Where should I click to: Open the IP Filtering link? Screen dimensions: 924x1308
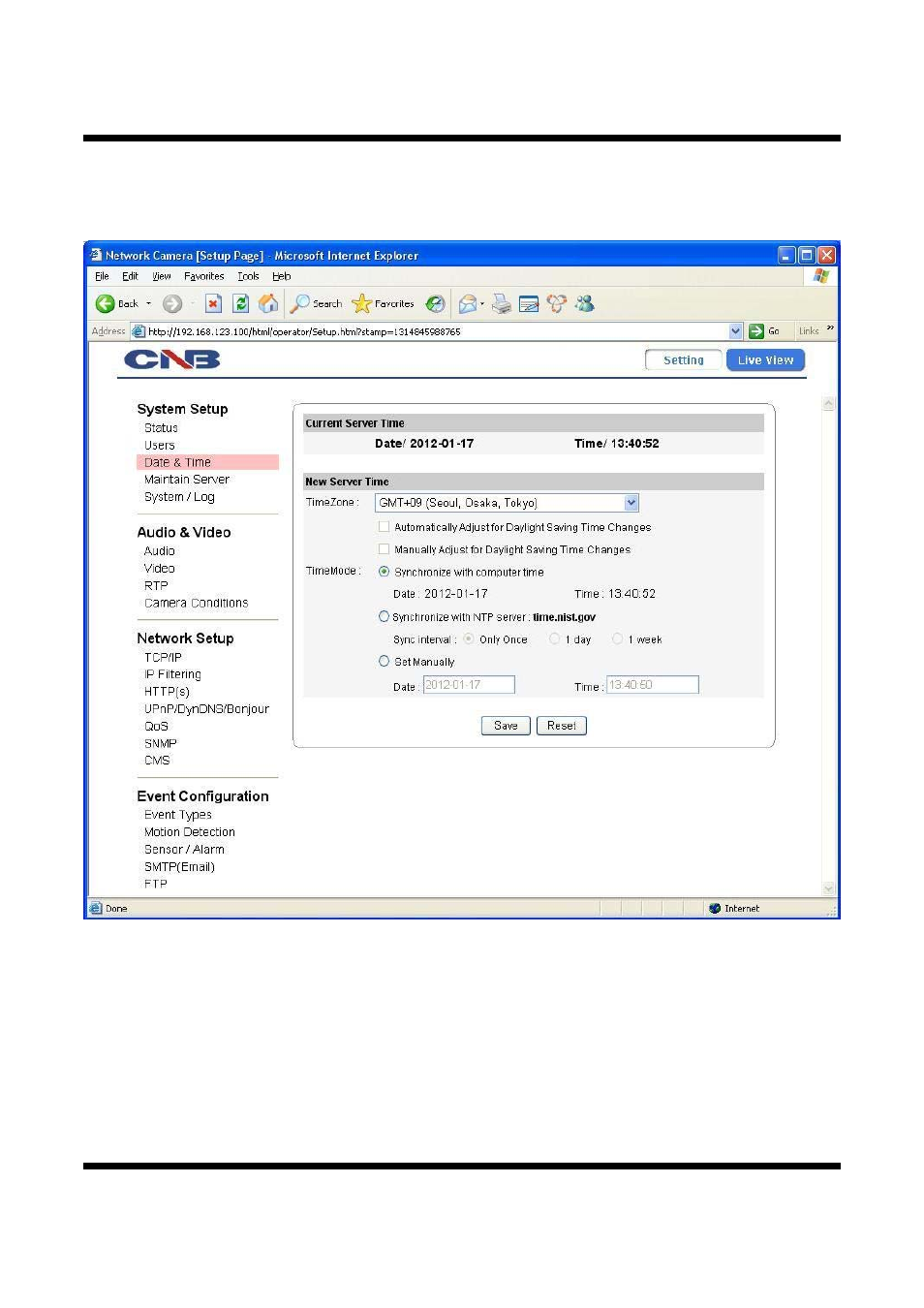click(x=172, y=674)
